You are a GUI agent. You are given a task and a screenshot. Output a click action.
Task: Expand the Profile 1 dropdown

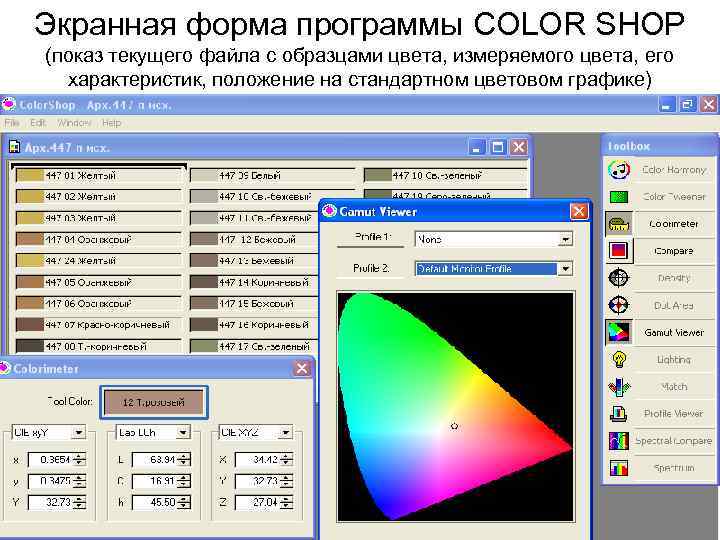coord(566,239)
